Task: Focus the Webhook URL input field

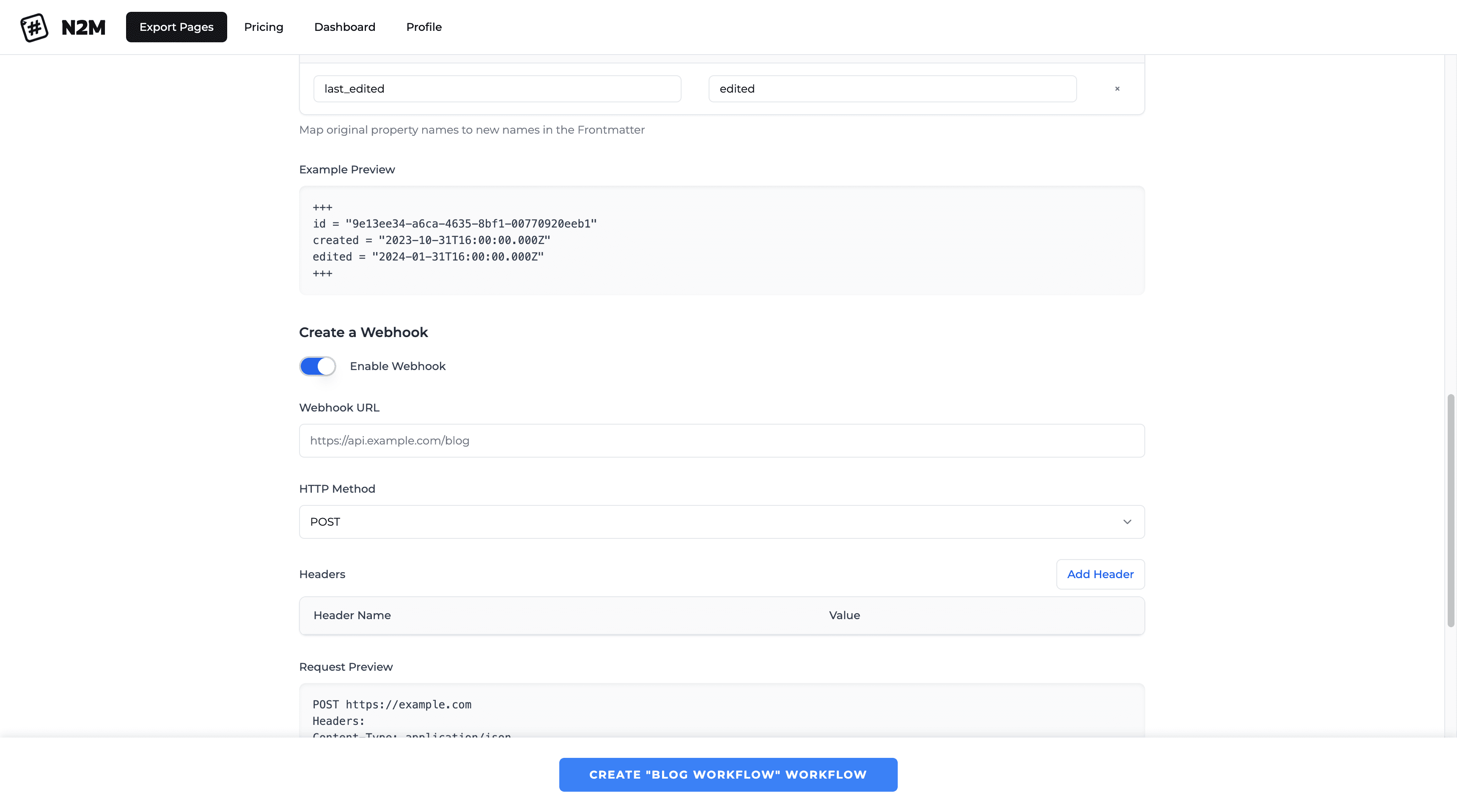Action: 721,441
